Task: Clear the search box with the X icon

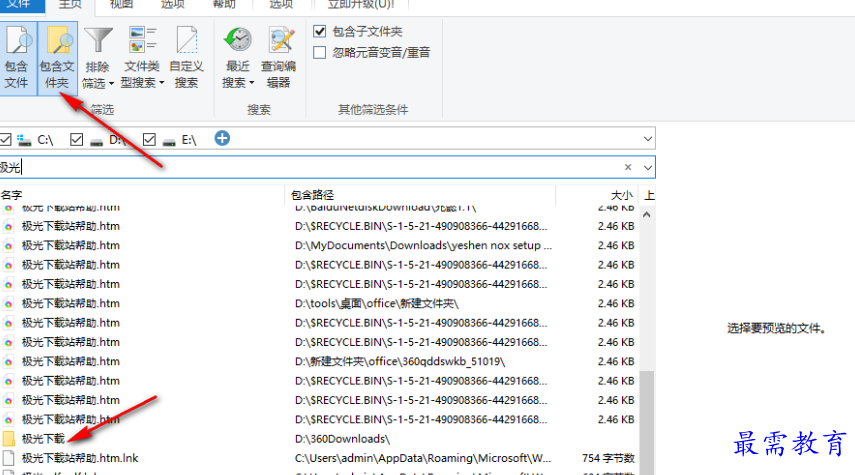Action: click(x=628, y=167)
